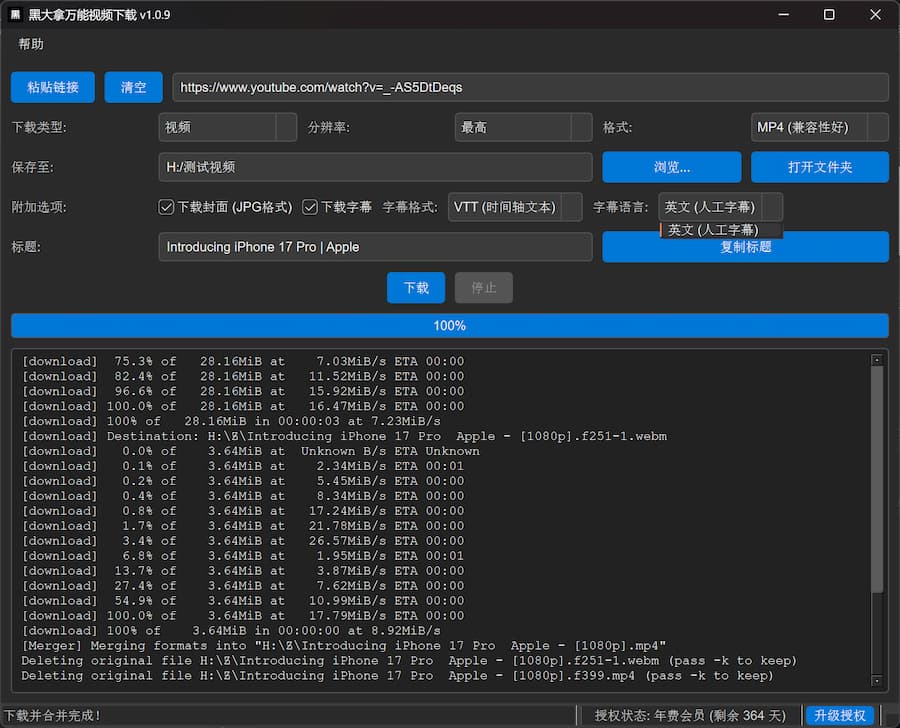Image resolution: width=900 pixels, height=728 pixels.
Task: Click the 粘贴链接 button
Action: (x=52, y=87)
